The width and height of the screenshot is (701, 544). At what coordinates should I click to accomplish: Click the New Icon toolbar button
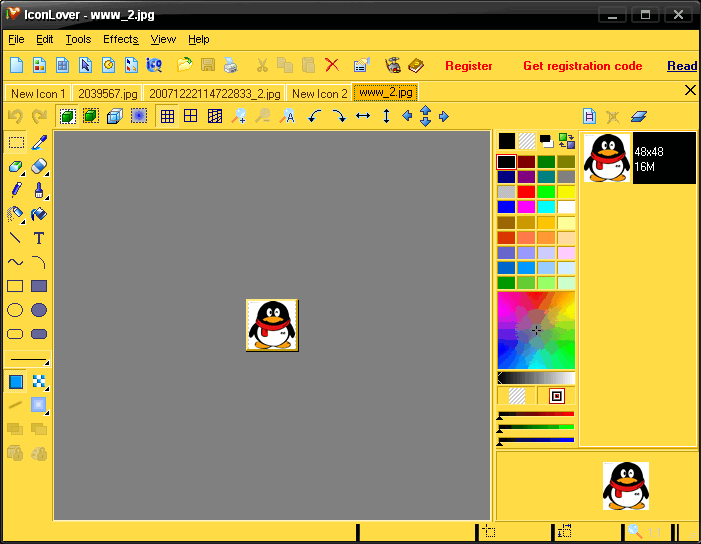pos(17,65)
